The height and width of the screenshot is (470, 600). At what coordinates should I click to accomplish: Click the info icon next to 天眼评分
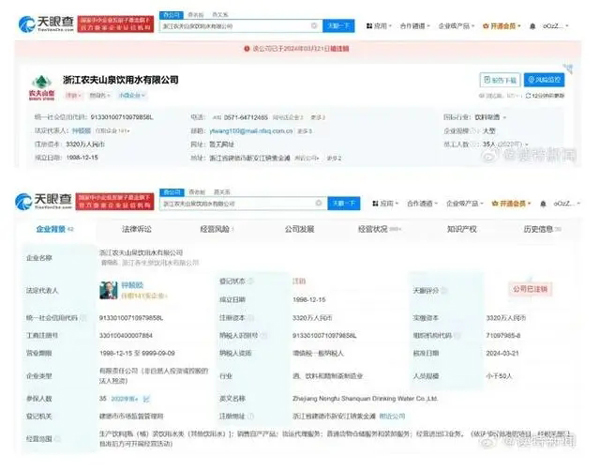click(444, 290)
